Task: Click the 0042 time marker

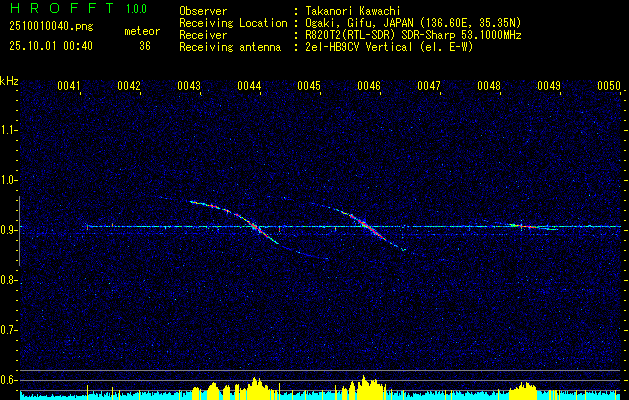Action: click(x=129, y=86)
